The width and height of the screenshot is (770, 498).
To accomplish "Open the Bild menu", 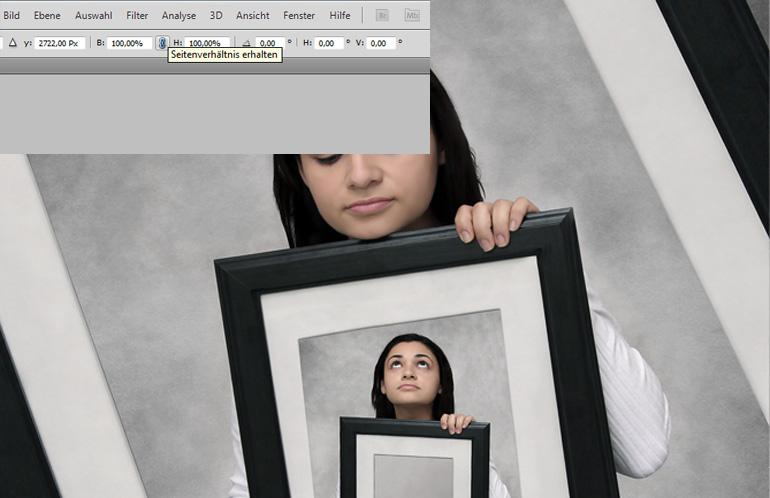I will (x=11, y=15).
